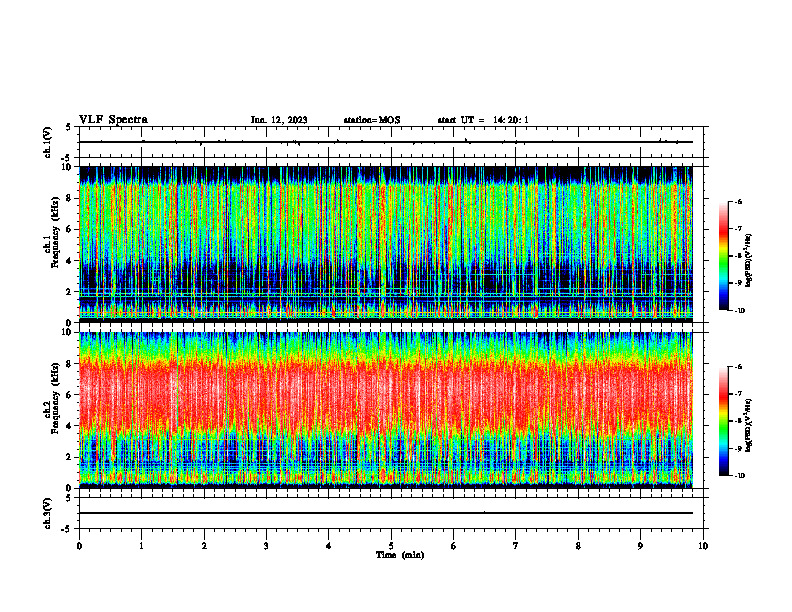Click the ch.1 spectrogram panel
The width and height of the screenshot is (792, 612).
click(x=386, y=244)
